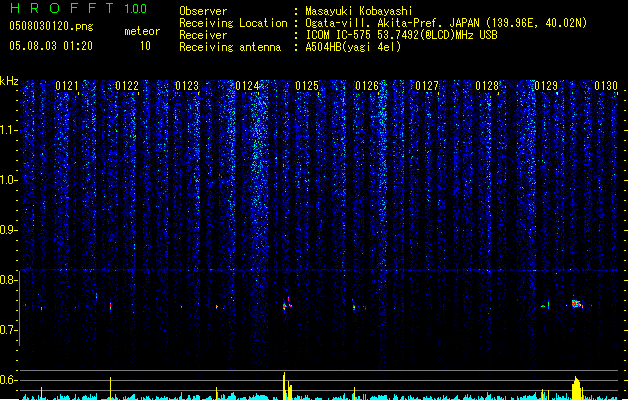Click the 0.8 kHz axis label
This screenshot has width=629, height=400.
click(x=8, y=280)
